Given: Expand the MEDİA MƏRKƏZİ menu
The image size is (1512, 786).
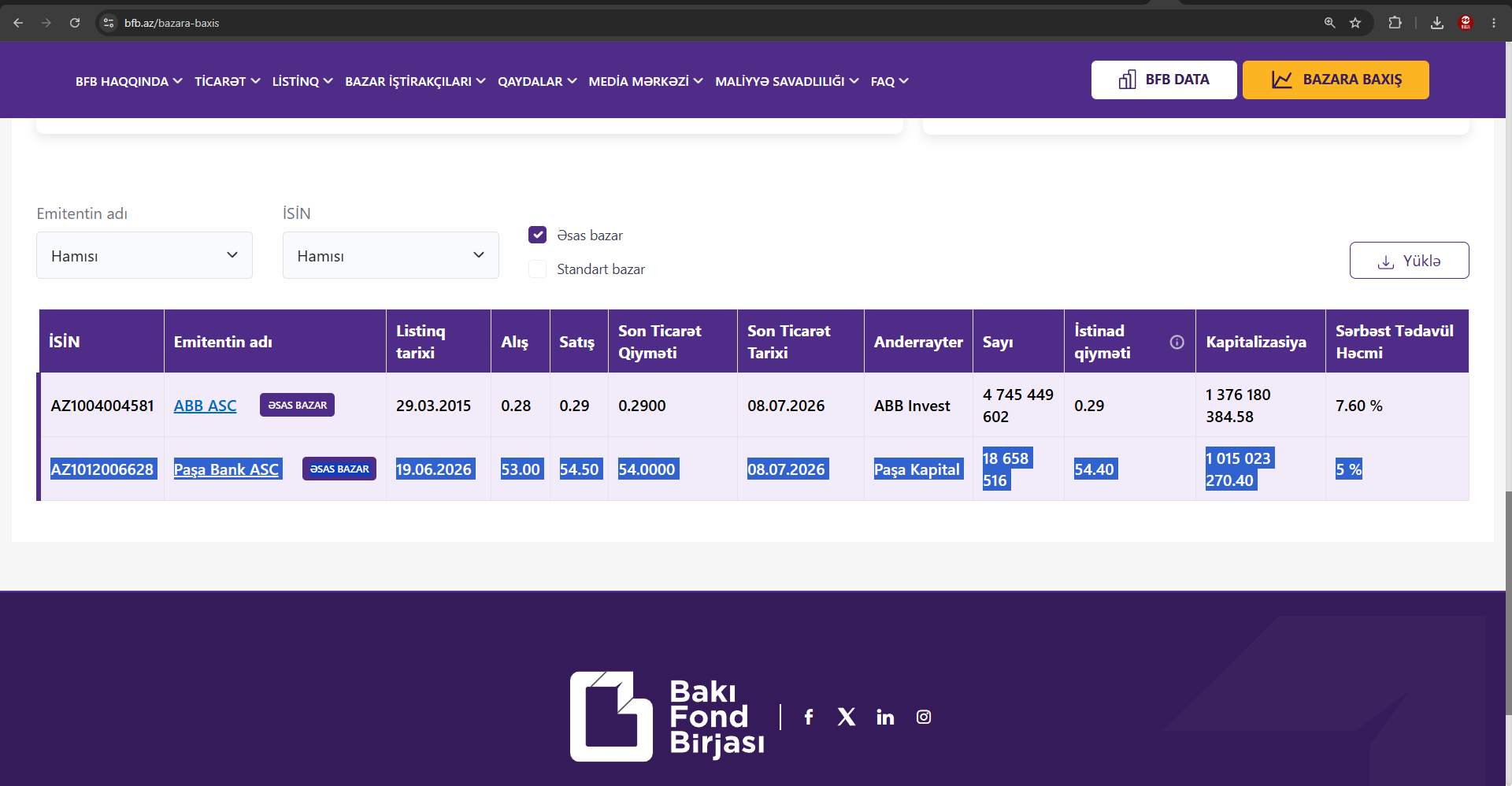Looking at the screenshot, I should click(x=646, y=81).
